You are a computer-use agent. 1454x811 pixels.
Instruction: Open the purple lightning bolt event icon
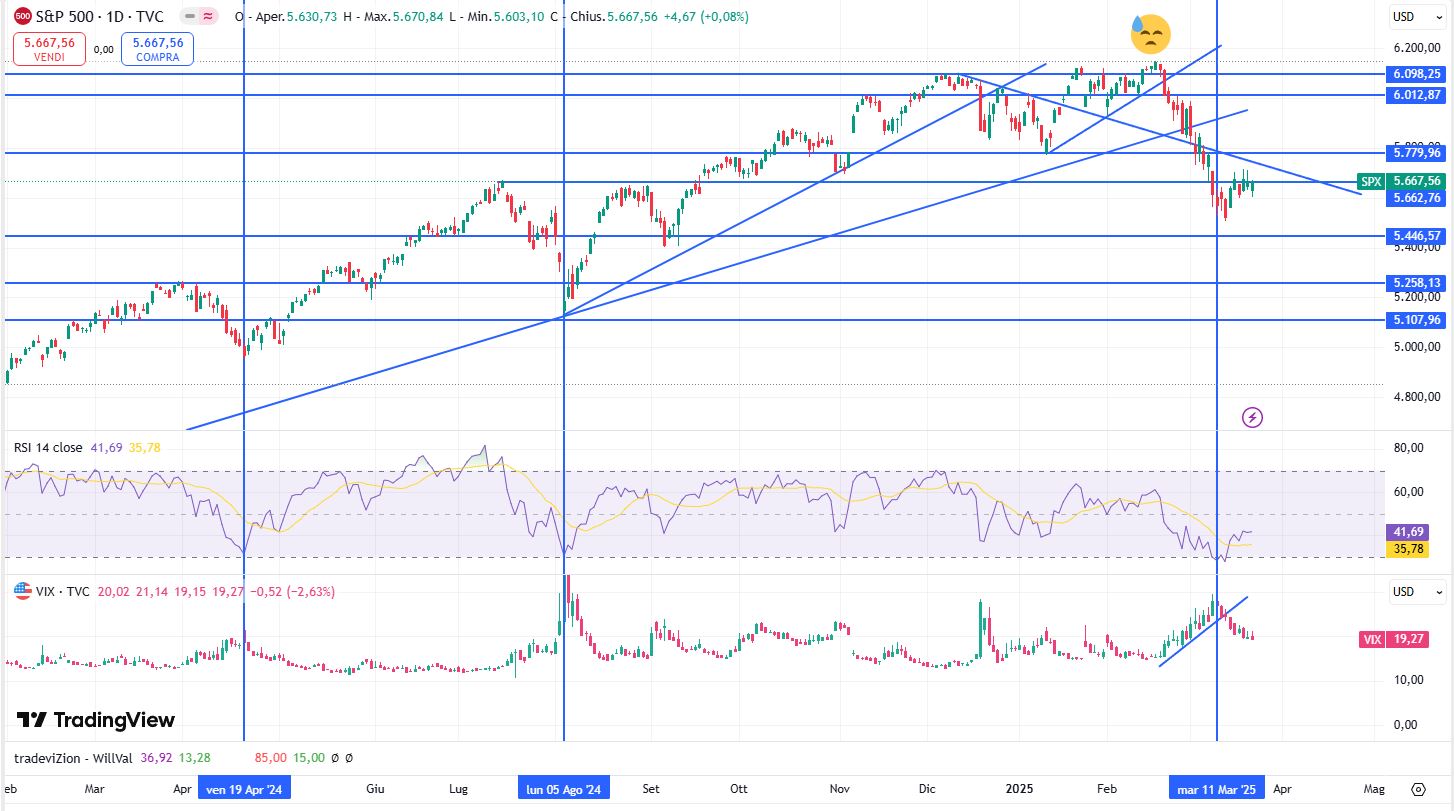(1252, 417)
